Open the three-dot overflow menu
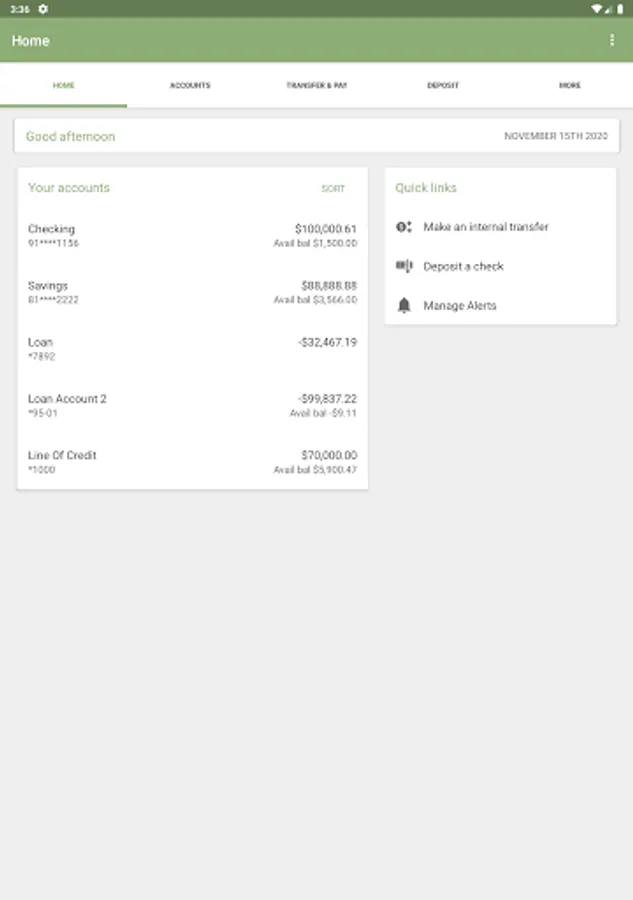The height and width of the screenshot is (900, 633). click(612, 41)
